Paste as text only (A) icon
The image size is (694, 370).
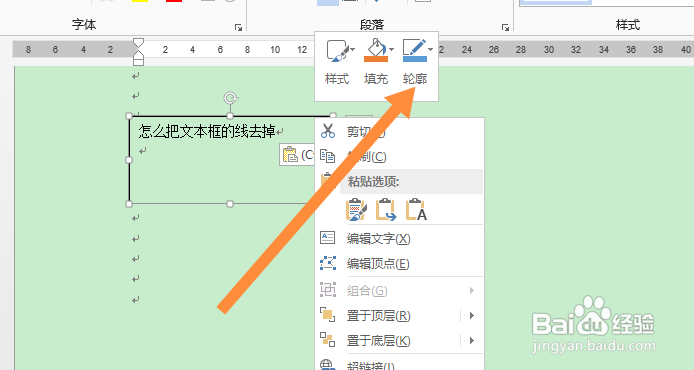coord(416,209)
